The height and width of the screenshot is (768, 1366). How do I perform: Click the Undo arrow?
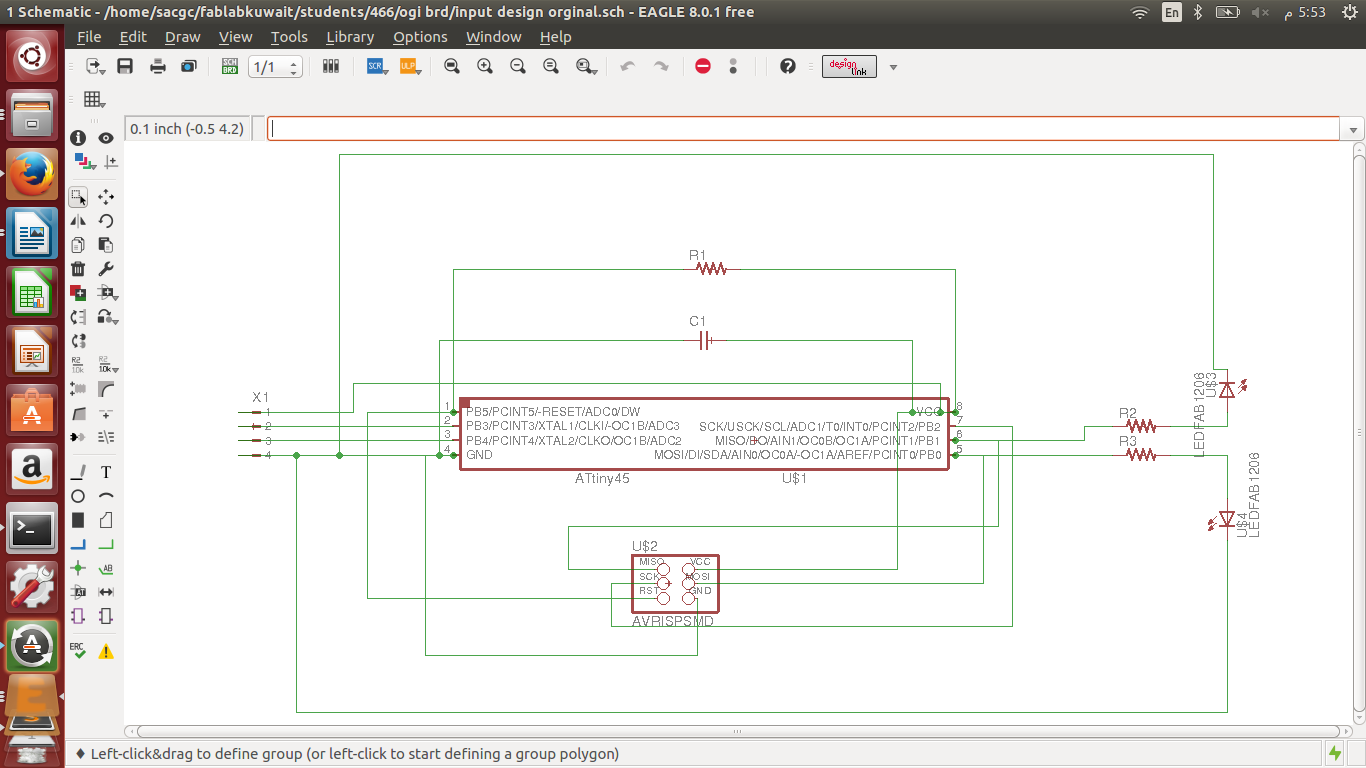click(628, 66)
